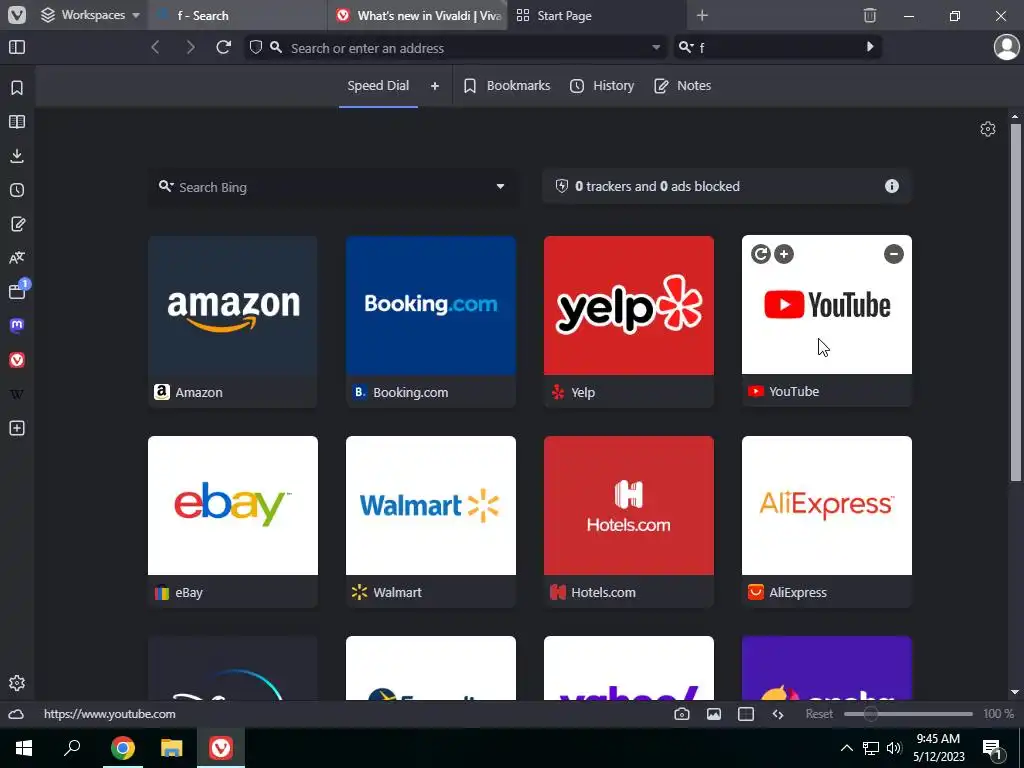Click the page vertical scrollbar

[1015, 302]
